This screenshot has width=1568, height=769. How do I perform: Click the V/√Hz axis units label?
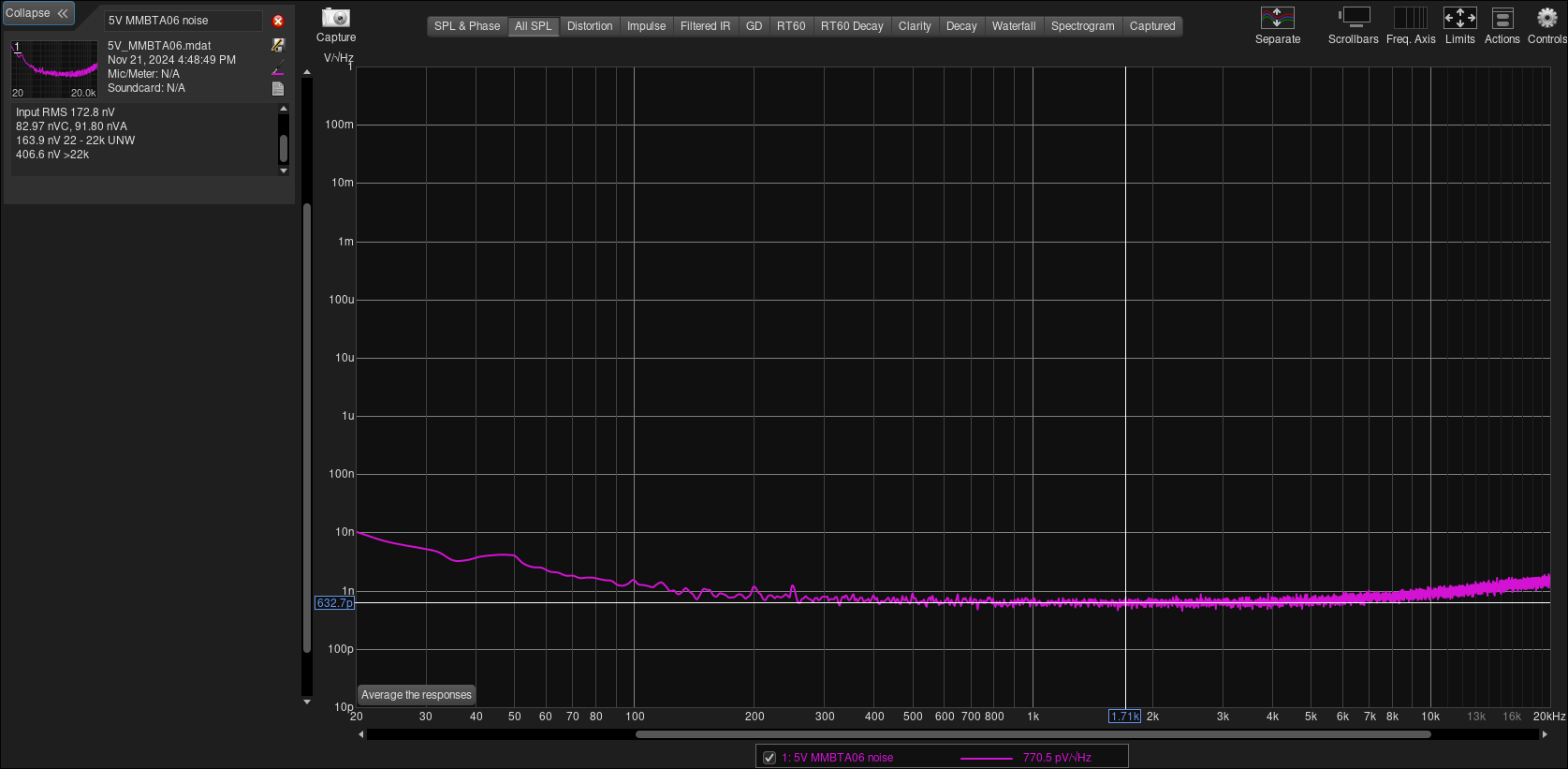(339, 58)
